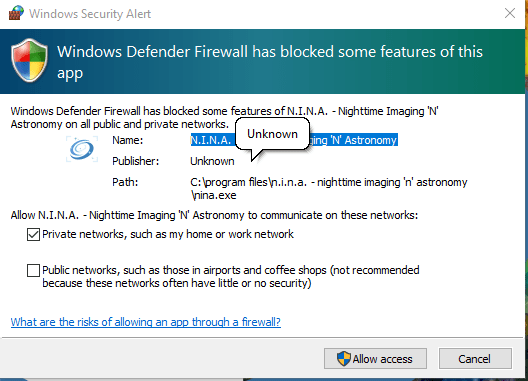Click the N.I.N.A. galaxy app icon
The image size is (528, 381).
pos(82,149)
